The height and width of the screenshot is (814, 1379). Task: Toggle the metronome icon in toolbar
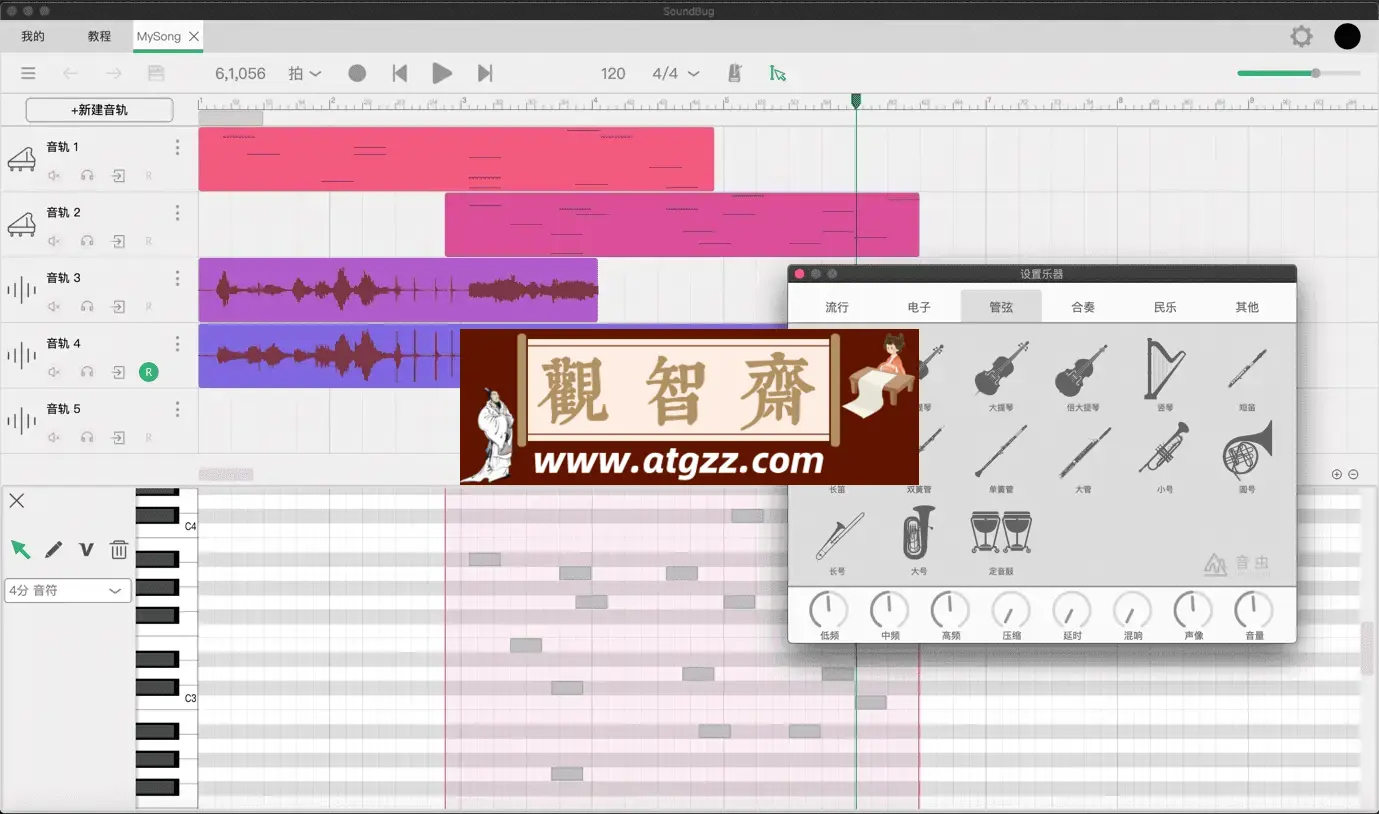(734, 73)
